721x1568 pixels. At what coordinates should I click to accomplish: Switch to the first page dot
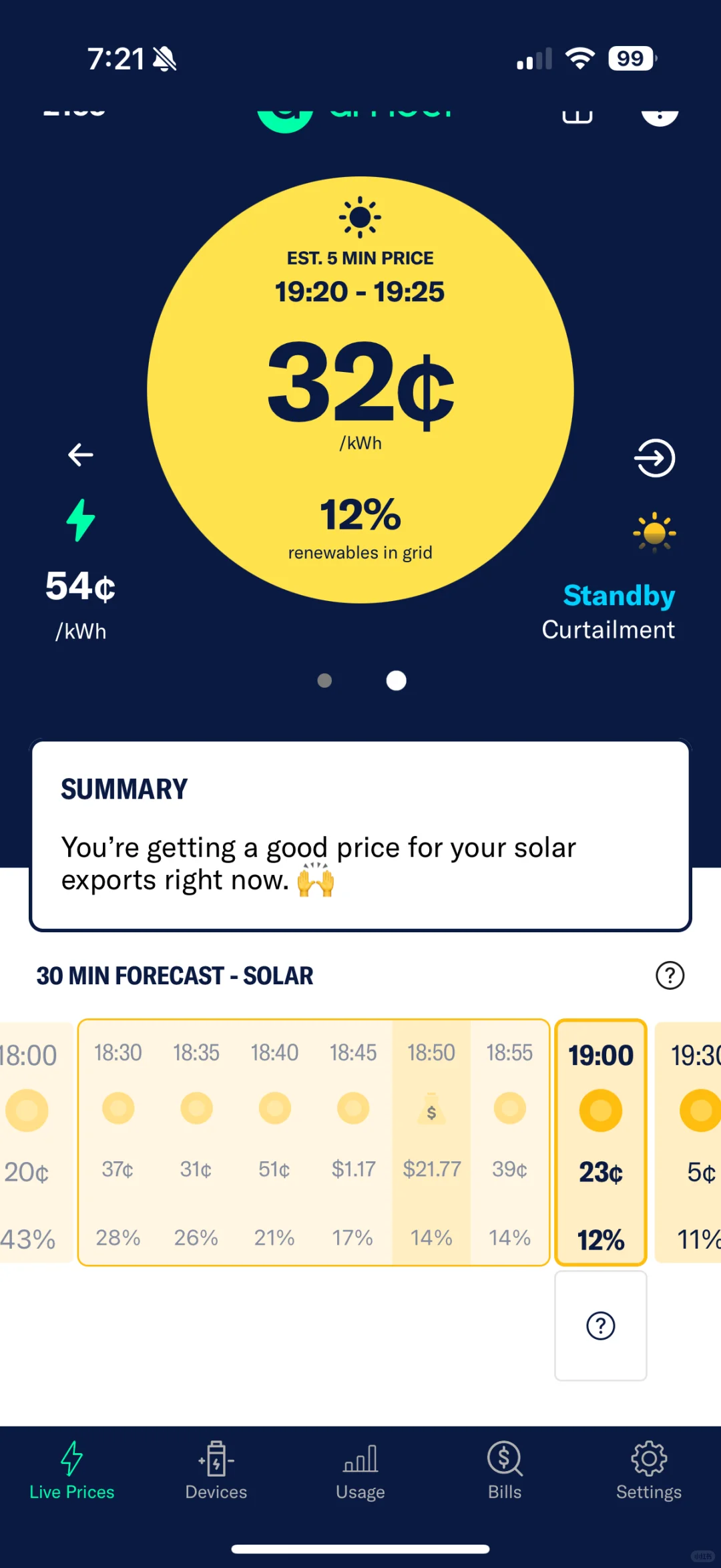pos(324,680)
